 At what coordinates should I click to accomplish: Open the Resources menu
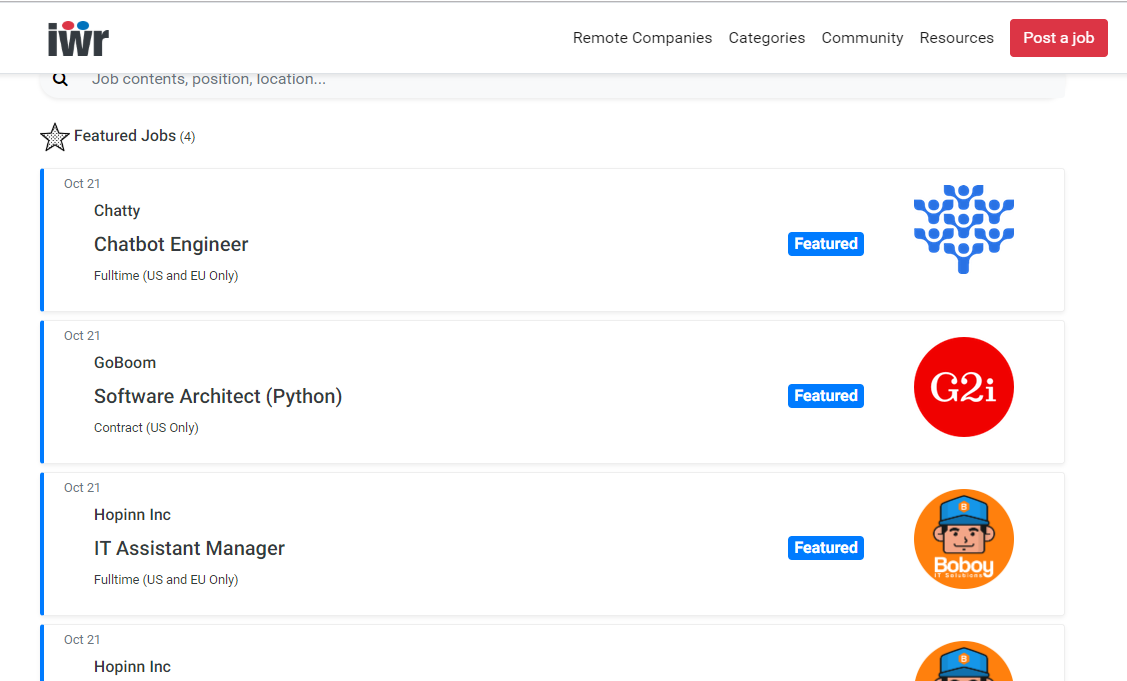point(957,38)
